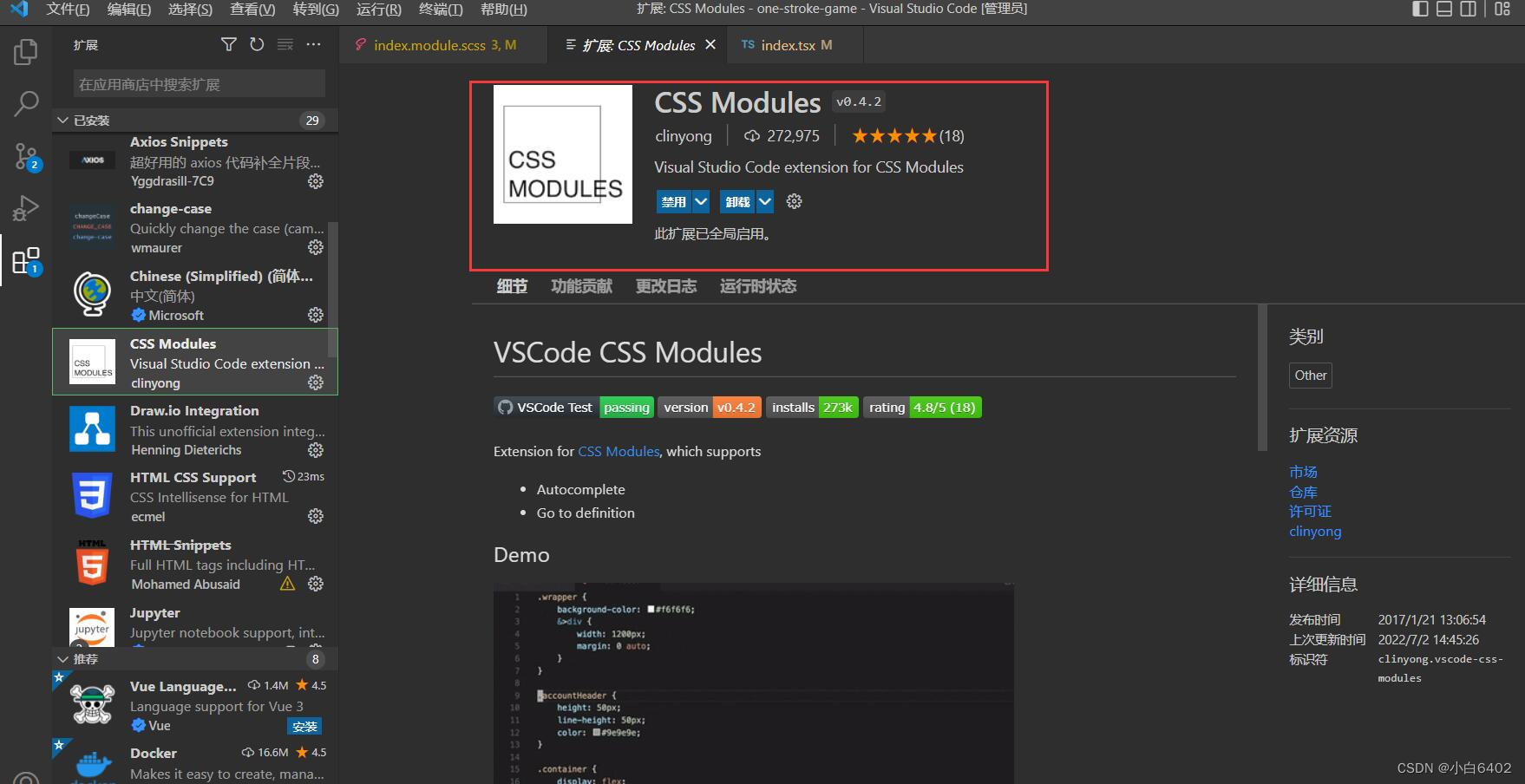Click the installs 273k badge

pyautogui.click(x=812, y=408)
